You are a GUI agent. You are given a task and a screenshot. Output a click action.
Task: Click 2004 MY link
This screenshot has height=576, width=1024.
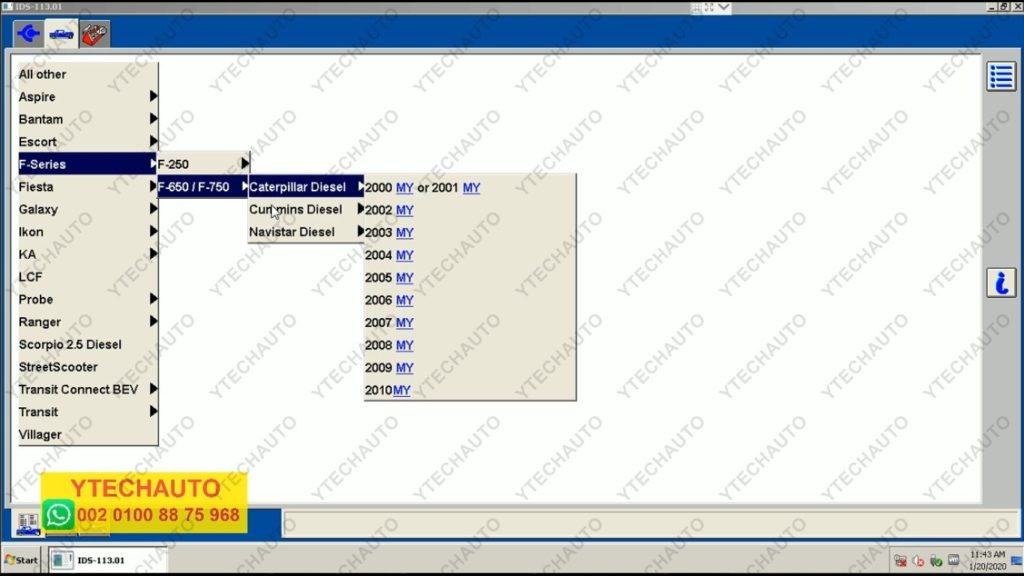pyautogui.click(x=404, y=255)
